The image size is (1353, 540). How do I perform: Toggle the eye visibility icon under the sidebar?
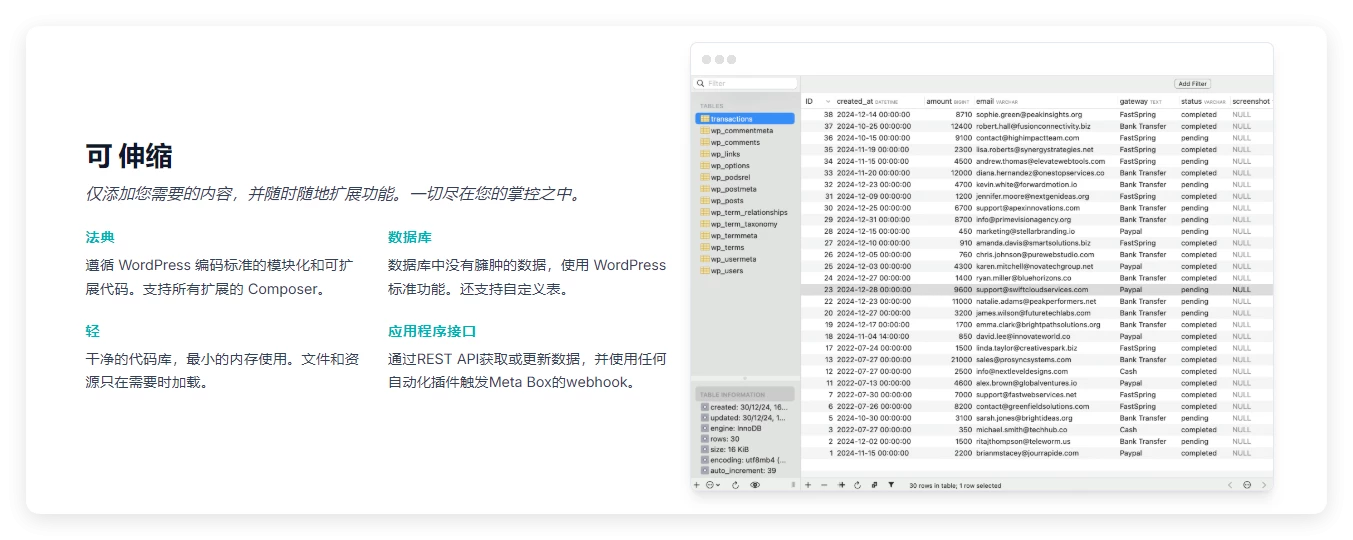(755, 485)
